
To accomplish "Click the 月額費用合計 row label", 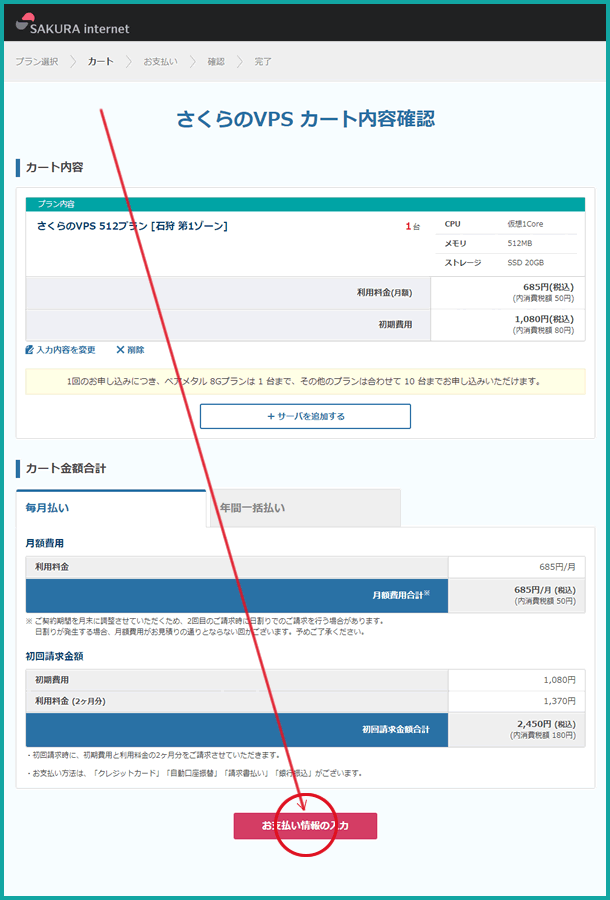I will [401, 595].
